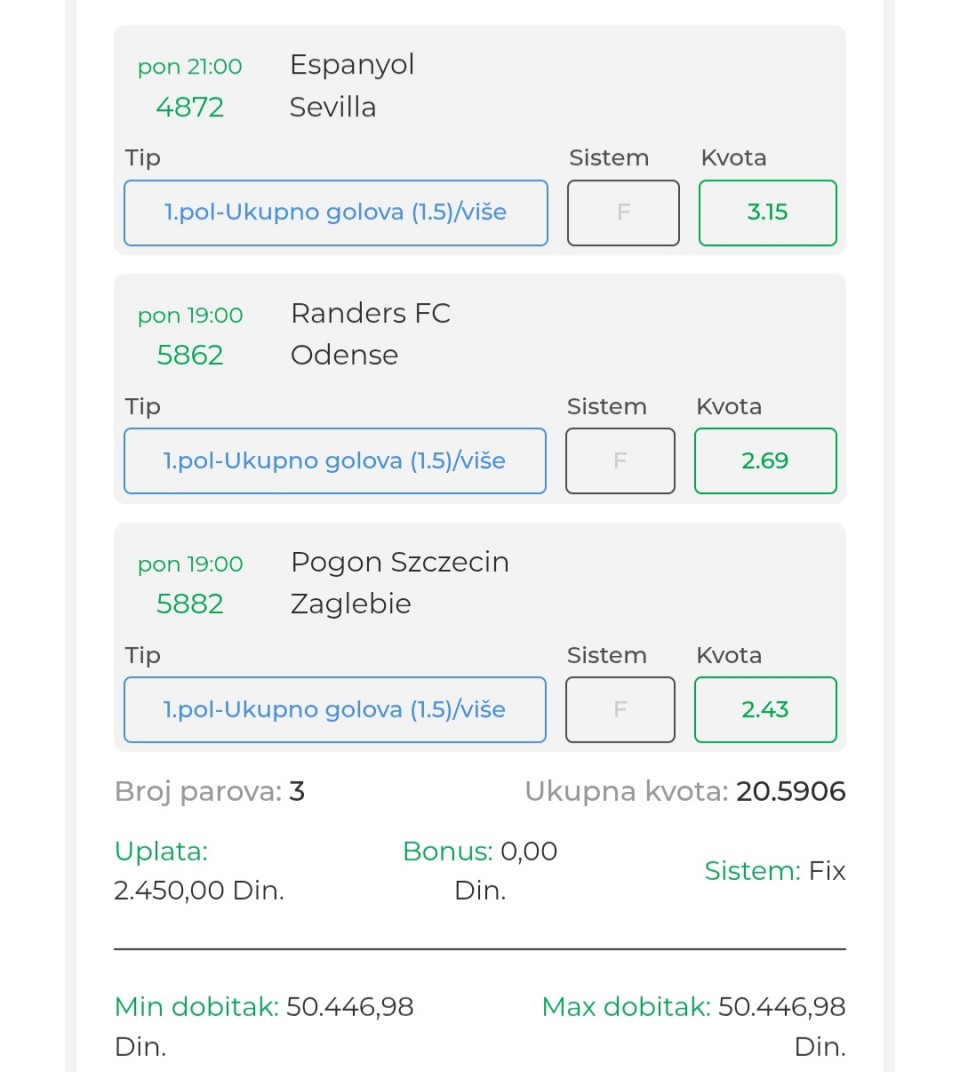Screen dimensions: 960x1072
Task: Click the Uplata amount 2.450,00 Din.
Action: [x=199, y=890]
